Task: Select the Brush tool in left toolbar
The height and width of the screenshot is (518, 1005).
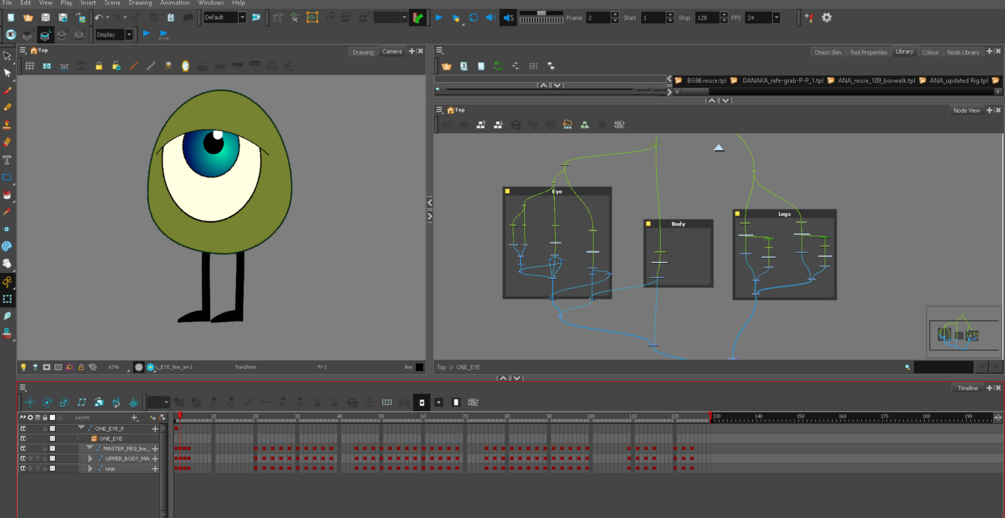Action: click(x=8, y=90)
